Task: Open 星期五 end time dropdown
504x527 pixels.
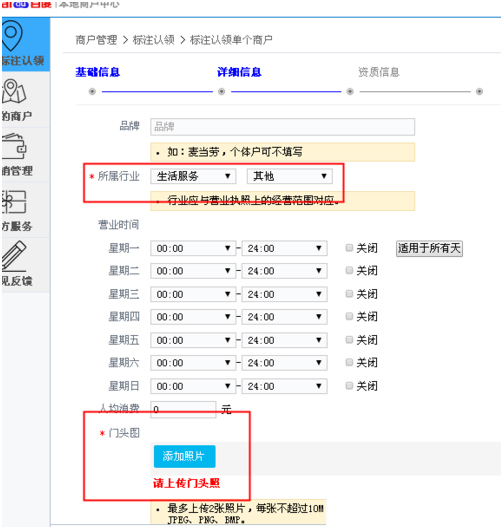Action: (x=284, y=340)
